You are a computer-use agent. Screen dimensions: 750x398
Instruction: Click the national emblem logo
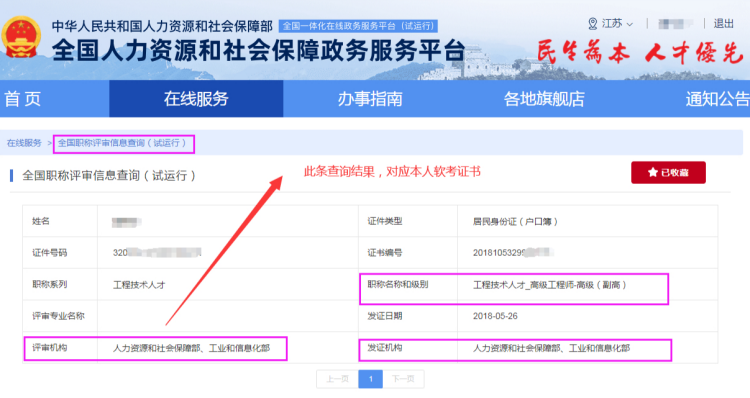pos(21,38)
